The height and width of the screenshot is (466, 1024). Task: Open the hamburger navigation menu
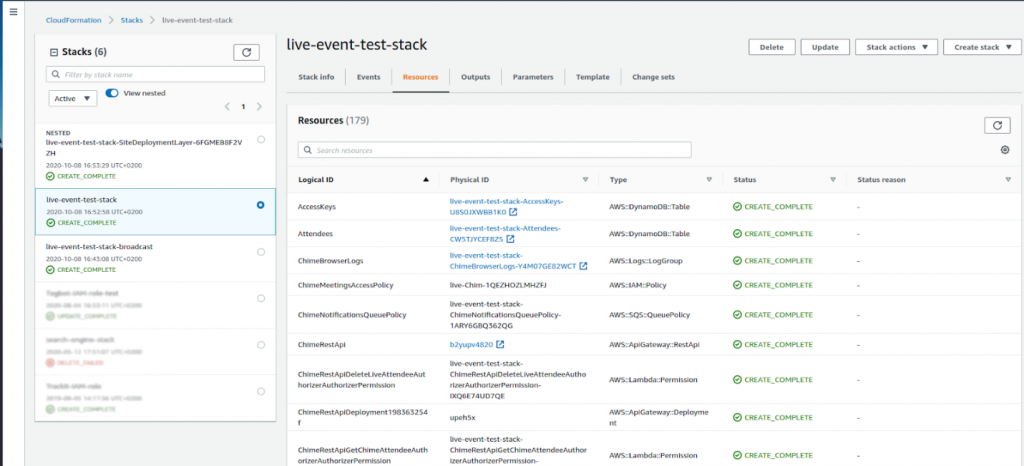(12, 11)
